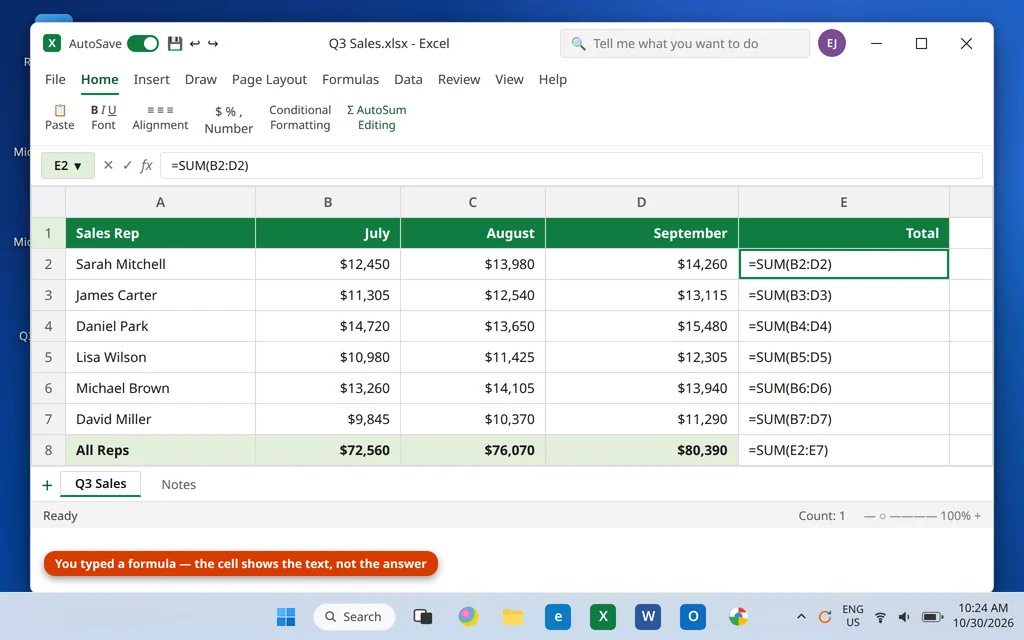
Task: Select the All Reps cell
Action: point(160,450)
